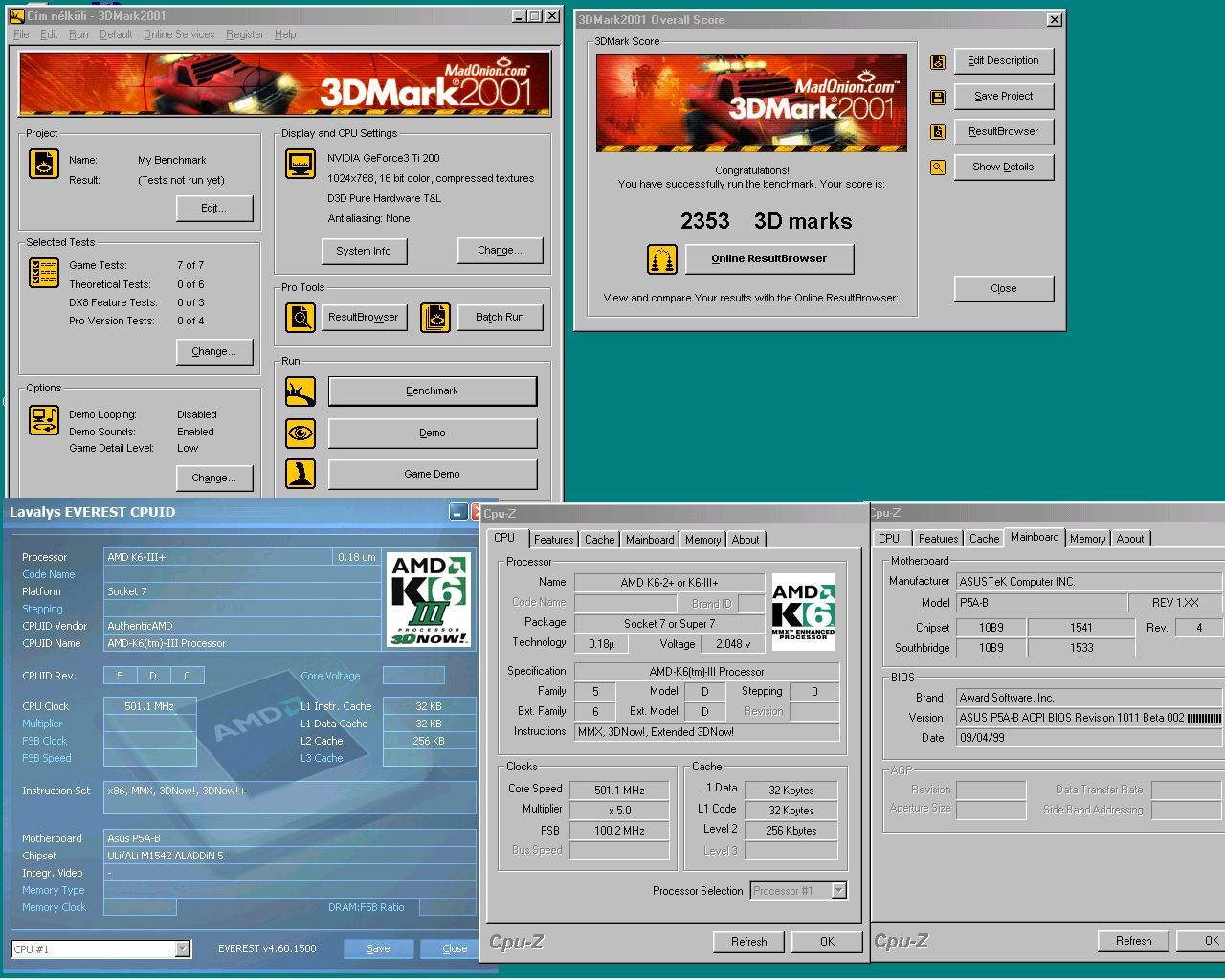Click the Demo eye icon
This screenshot has height=980, width=1225.
[301, 433]
